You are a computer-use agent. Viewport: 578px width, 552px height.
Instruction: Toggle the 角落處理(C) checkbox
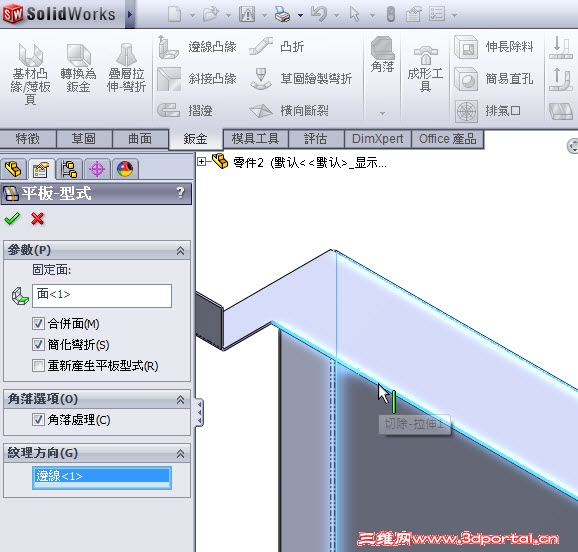click(x=38, y=420)
